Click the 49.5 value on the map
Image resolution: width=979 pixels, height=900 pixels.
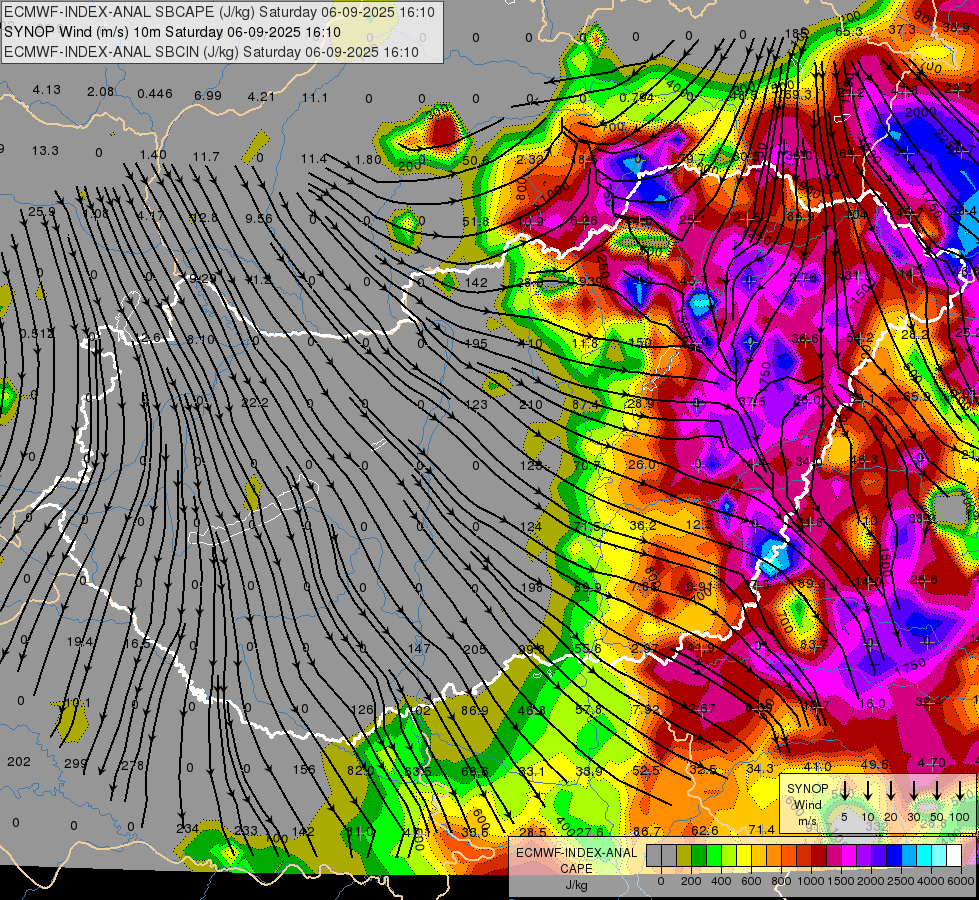point(875,764)
